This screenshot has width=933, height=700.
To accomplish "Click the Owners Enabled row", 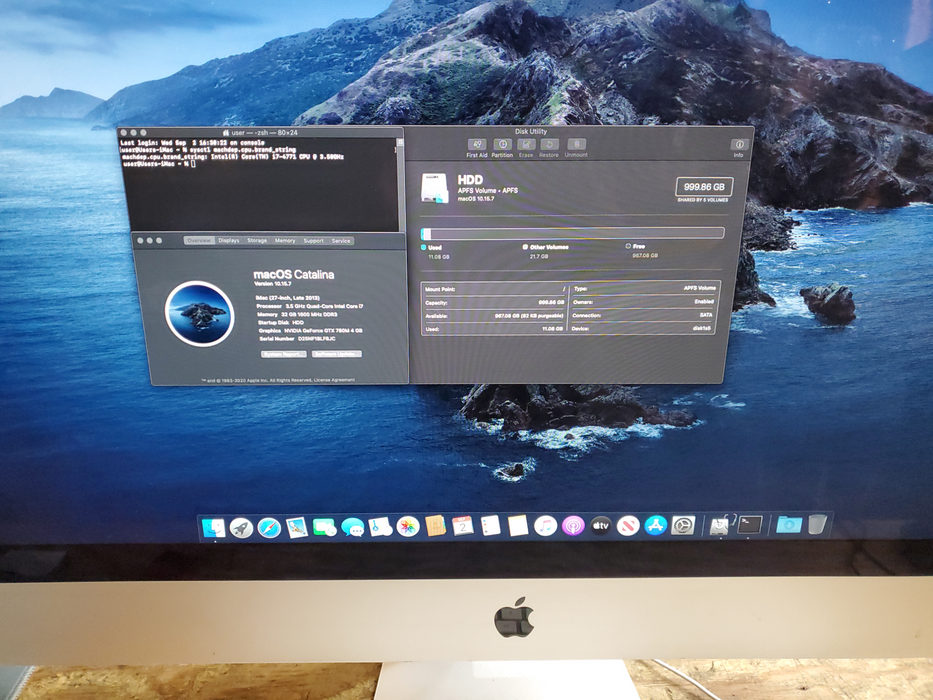I will tap(644, 302).
